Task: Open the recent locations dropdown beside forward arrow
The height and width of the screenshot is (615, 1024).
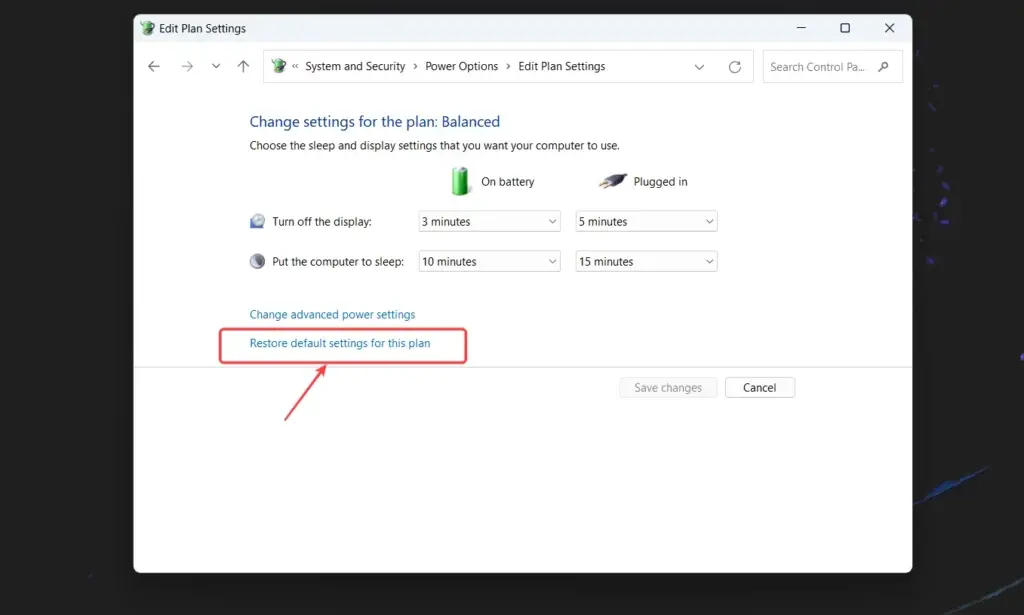Action: pos(215,66)
